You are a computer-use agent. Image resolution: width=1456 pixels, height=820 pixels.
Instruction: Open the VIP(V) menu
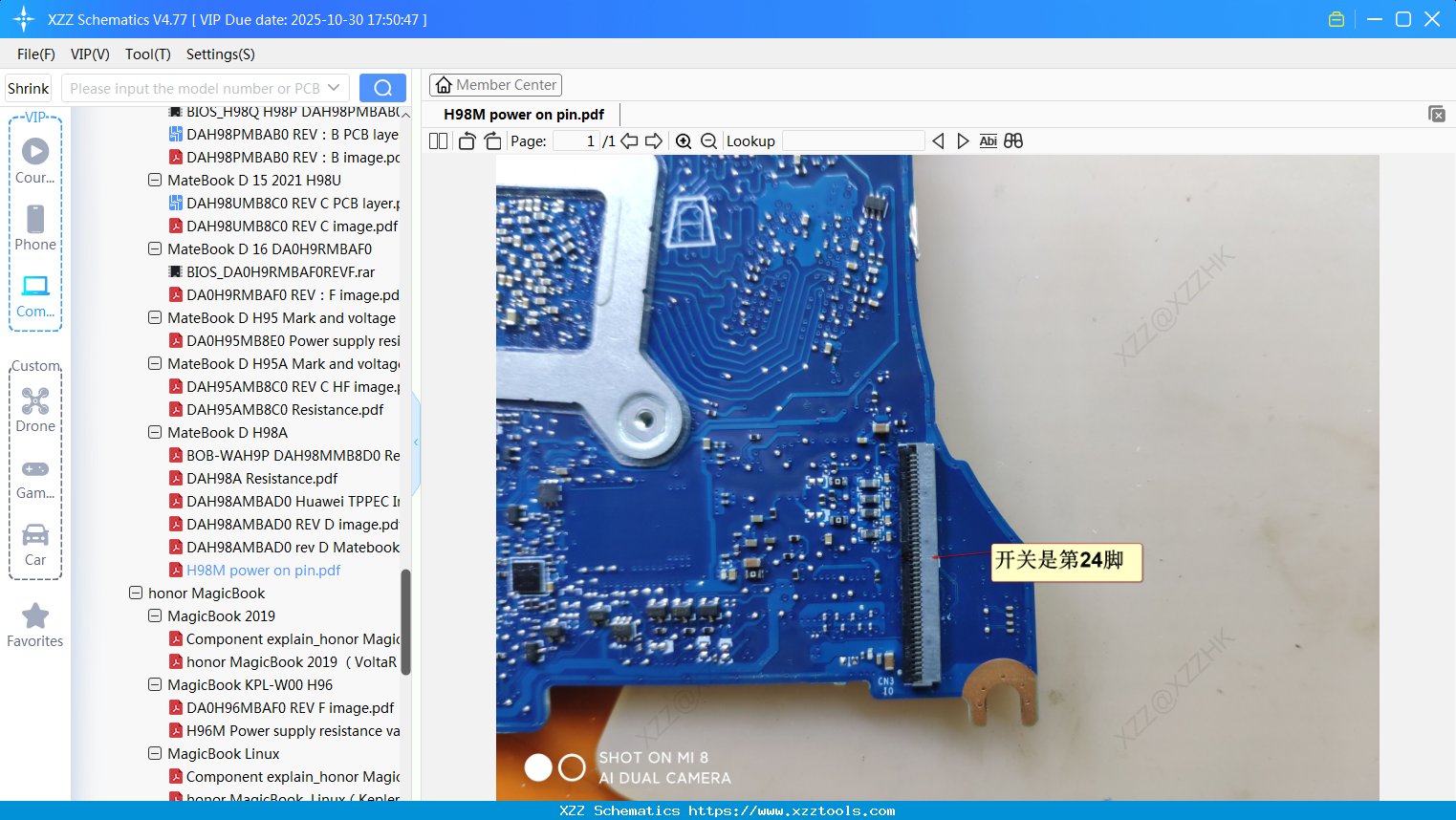tap(90, 54)
